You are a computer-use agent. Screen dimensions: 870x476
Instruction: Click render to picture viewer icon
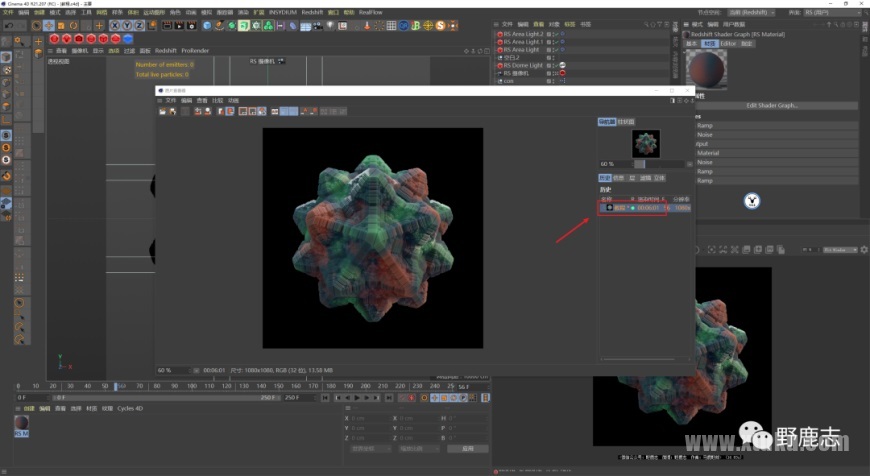coord(179,26)
